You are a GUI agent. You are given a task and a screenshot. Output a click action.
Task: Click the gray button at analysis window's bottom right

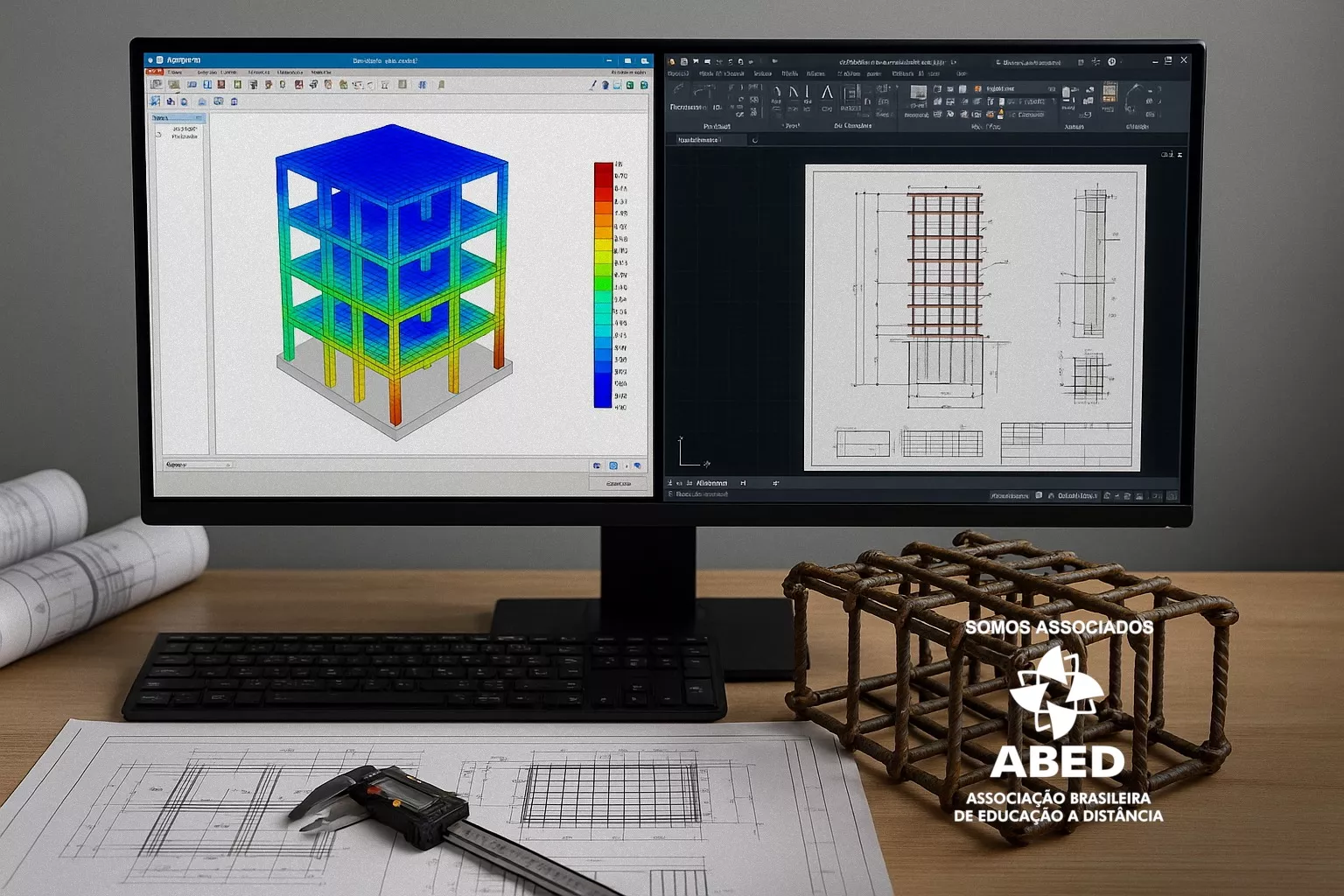(619, 483)
